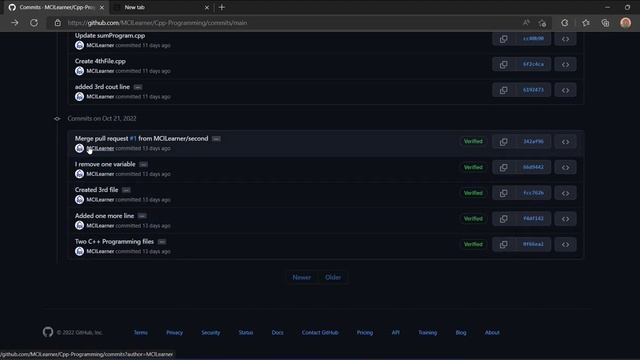Expand description of added 3rd cout line

(138, 87)
